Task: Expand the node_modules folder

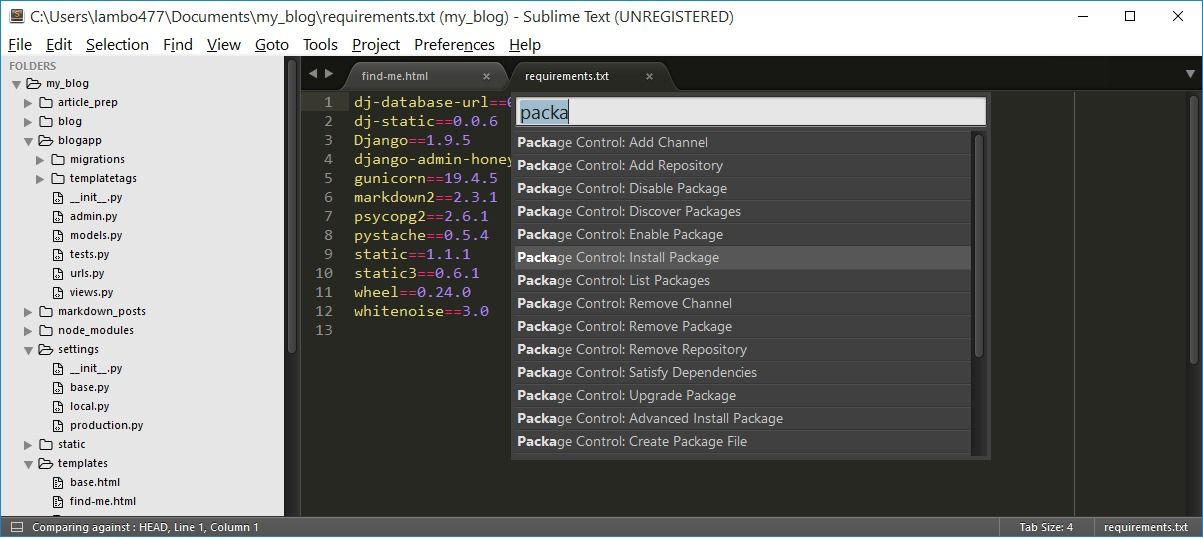Action: [x=30, y=331]
